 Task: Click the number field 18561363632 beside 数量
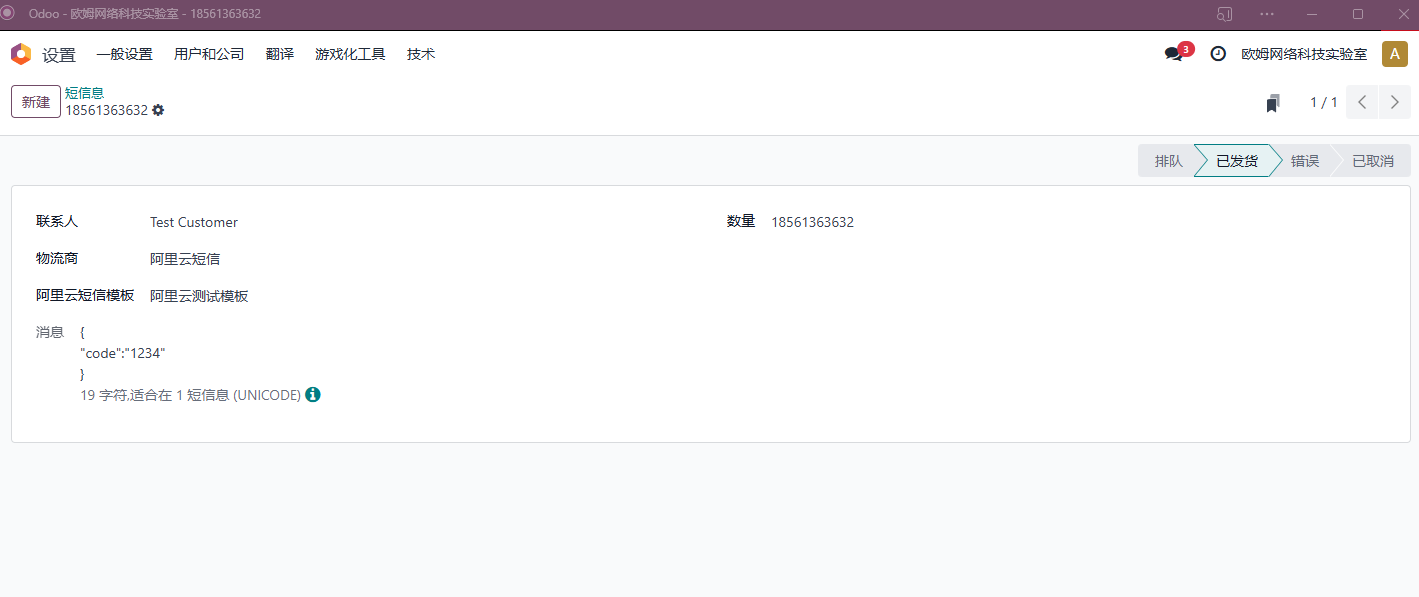coord(813,222)
